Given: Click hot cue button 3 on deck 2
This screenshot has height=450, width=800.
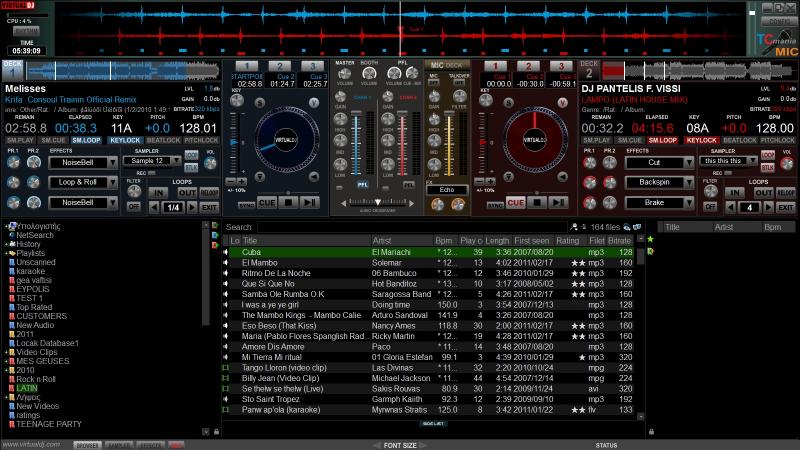Looking at the screenshot, I should (561, 66).
